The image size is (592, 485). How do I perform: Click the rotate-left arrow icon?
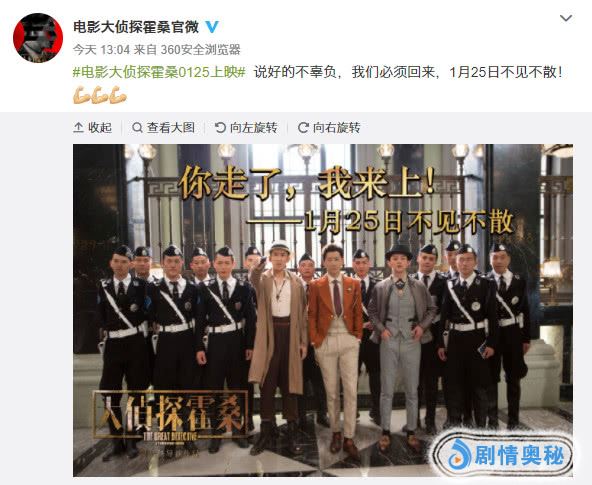click(220, 128)
